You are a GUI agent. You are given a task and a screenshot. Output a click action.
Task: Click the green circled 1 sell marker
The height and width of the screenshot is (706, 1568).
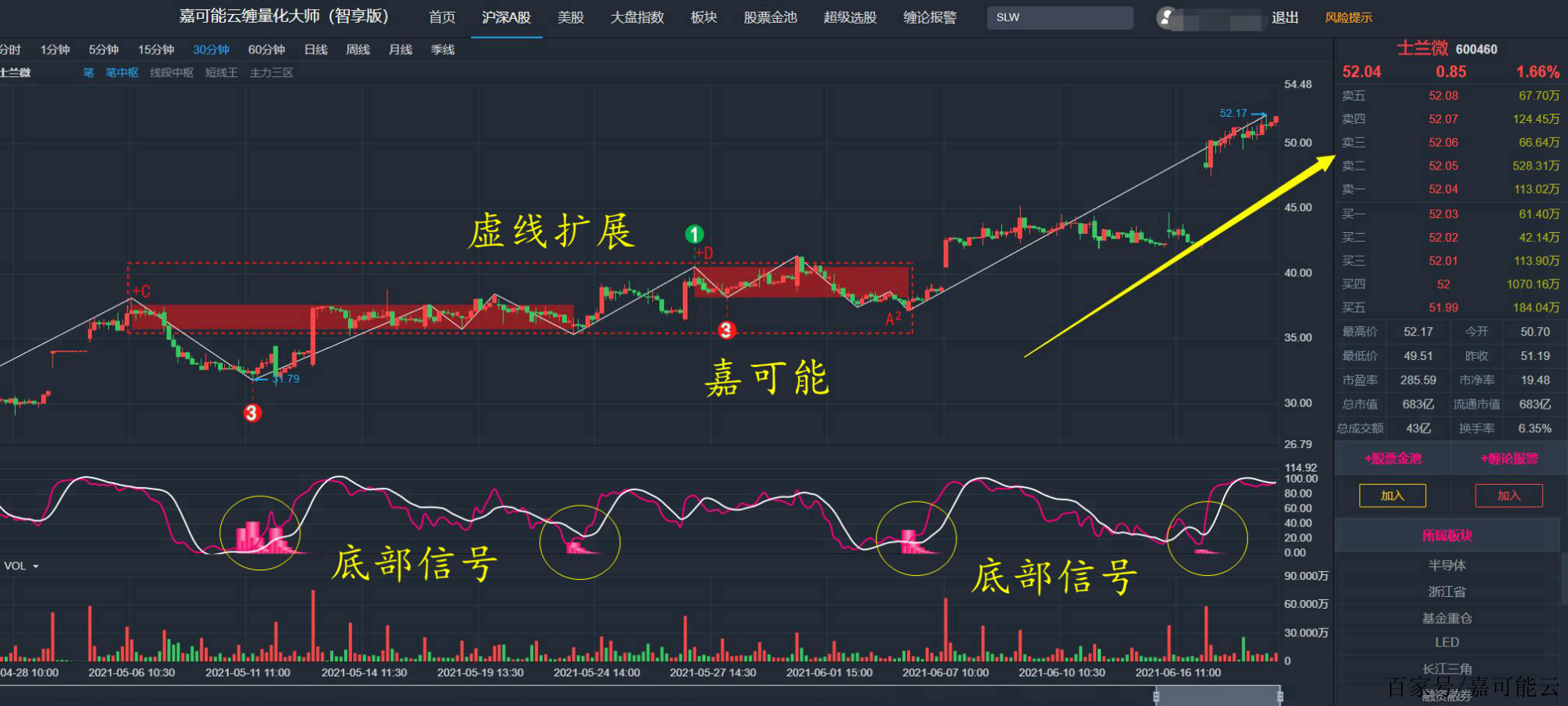(694, 234)
